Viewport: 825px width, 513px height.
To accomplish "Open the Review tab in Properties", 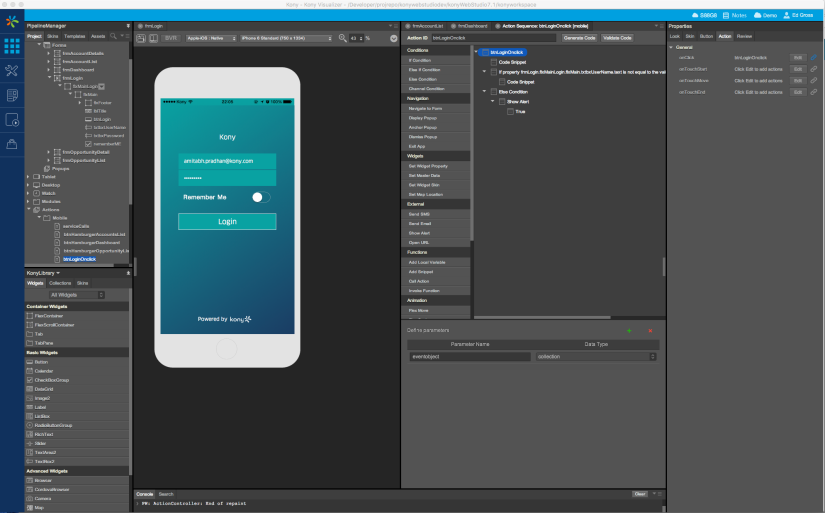I will tap(744, 36).
